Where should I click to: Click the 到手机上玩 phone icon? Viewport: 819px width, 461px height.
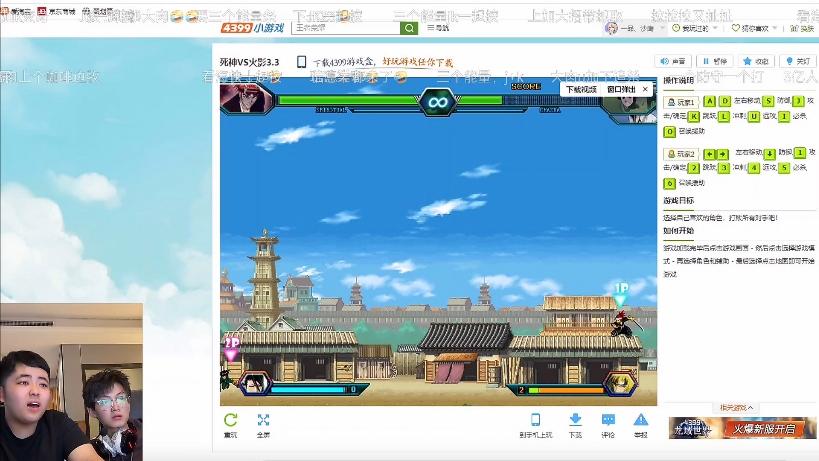click(535, 421)
